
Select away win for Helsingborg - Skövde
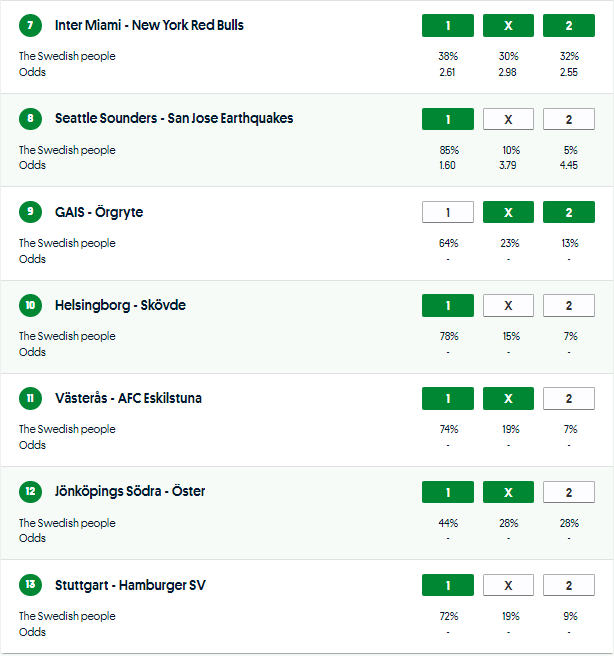tap(568, 306)
